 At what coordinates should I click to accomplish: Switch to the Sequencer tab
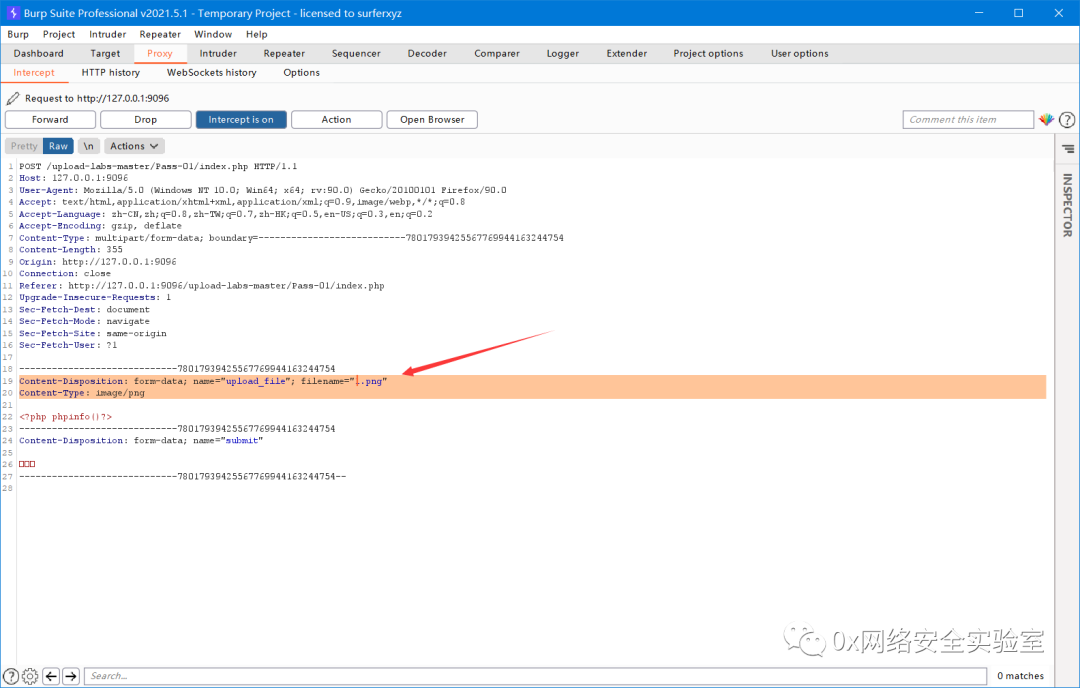(x=356, y=54)
